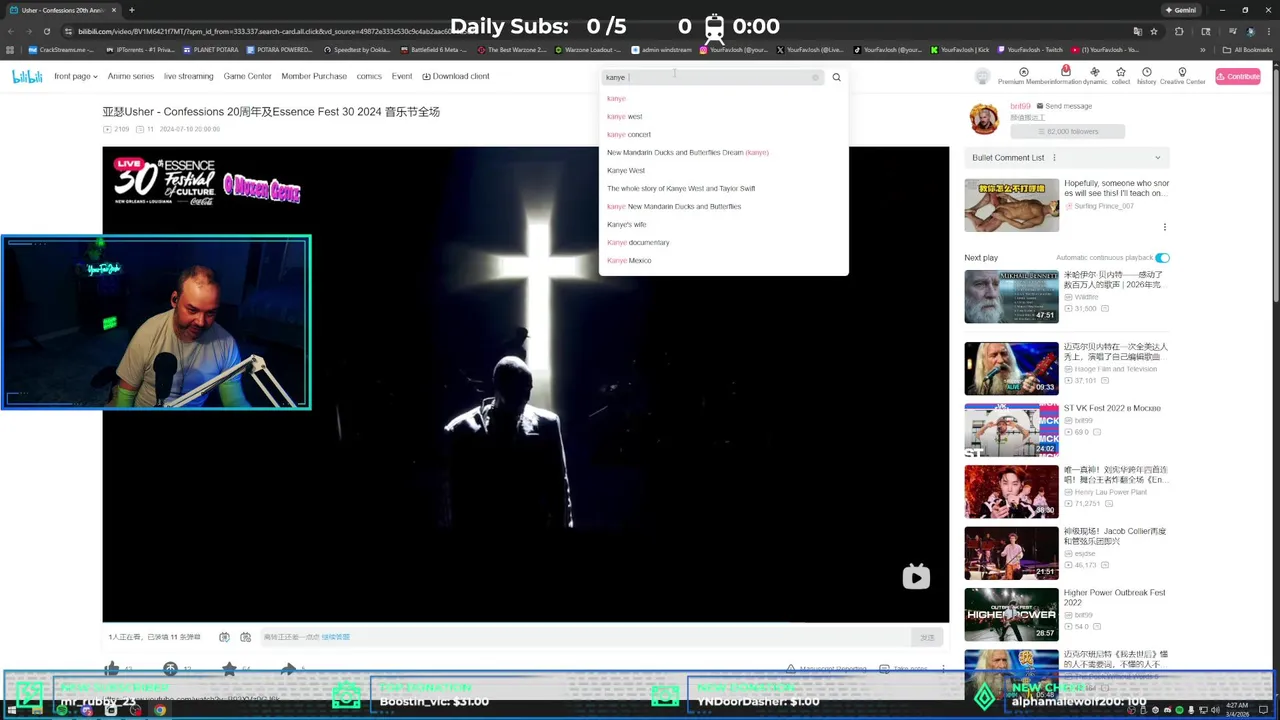Open Higher Power Outbreak Fest thumbnail

pyautogui.click(x=1011, y=614)
